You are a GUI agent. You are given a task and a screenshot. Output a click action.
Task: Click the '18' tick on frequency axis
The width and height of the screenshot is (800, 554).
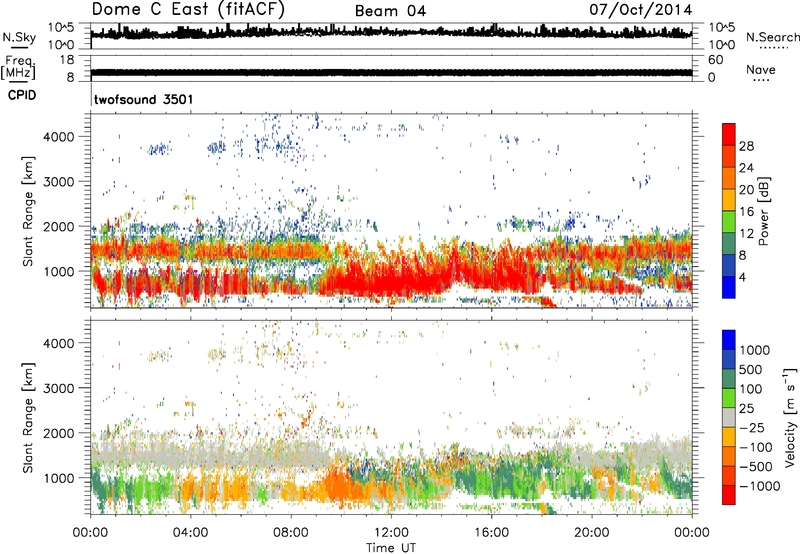(x=67, y=60)
